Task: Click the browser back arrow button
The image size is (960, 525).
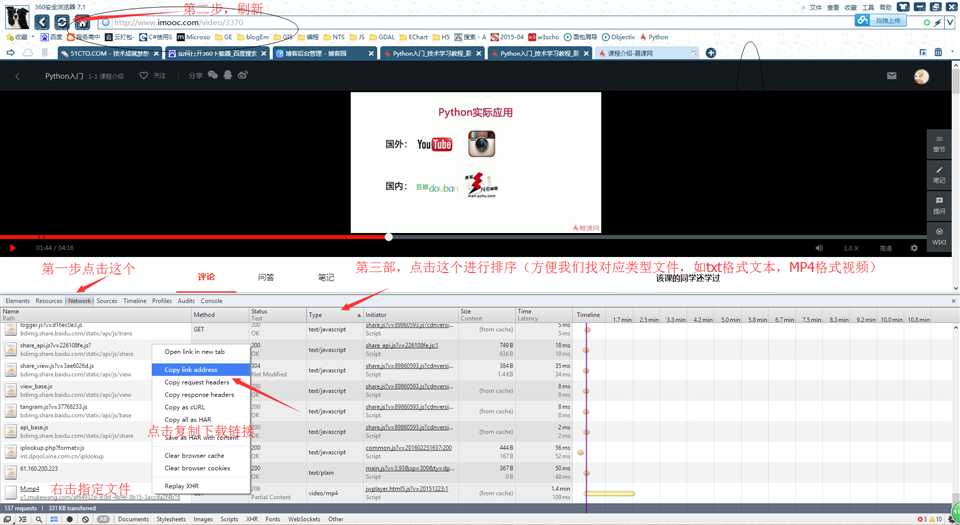Action: [42, 22]
